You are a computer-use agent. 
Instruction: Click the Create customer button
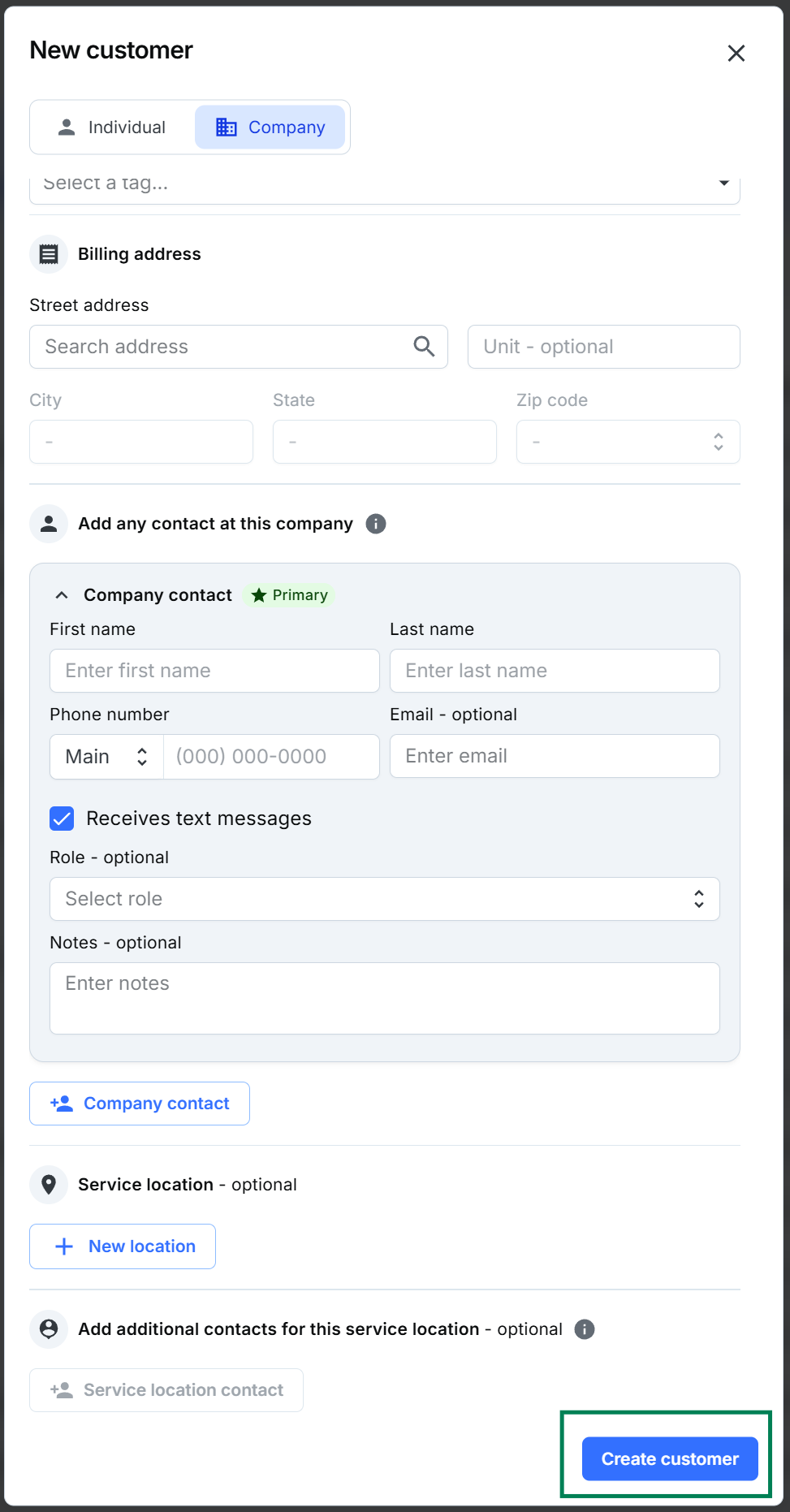[670, 1459]
